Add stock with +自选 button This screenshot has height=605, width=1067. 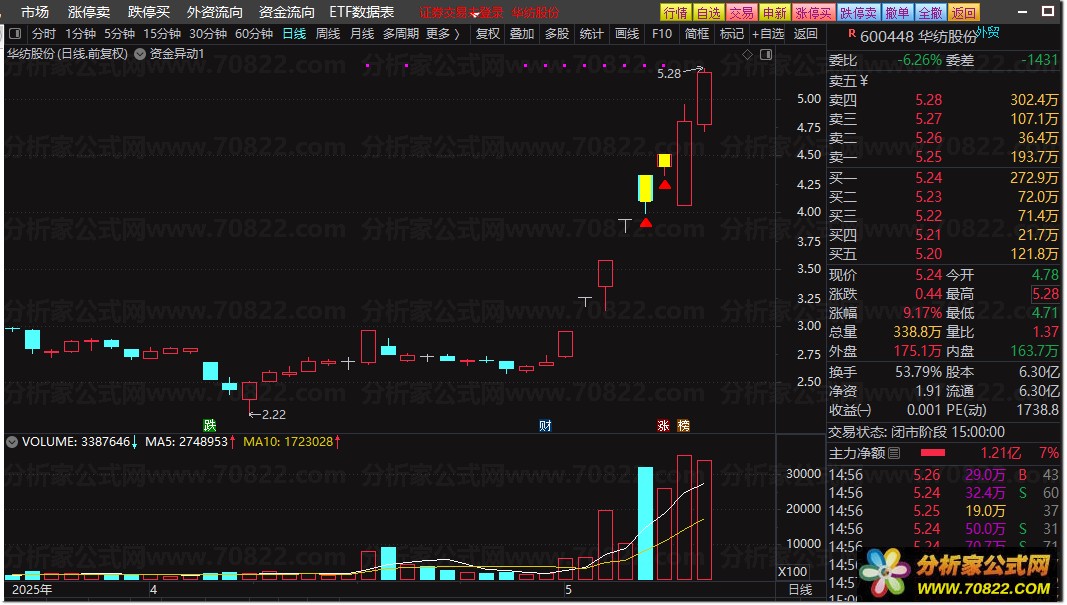click(x=768, y=33)
